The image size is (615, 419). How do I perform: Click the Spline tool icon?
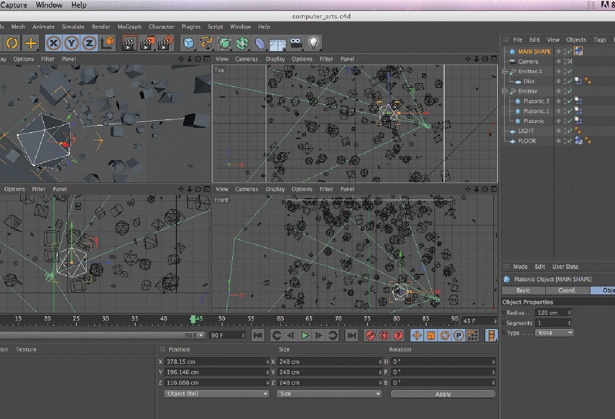point(207,43)
